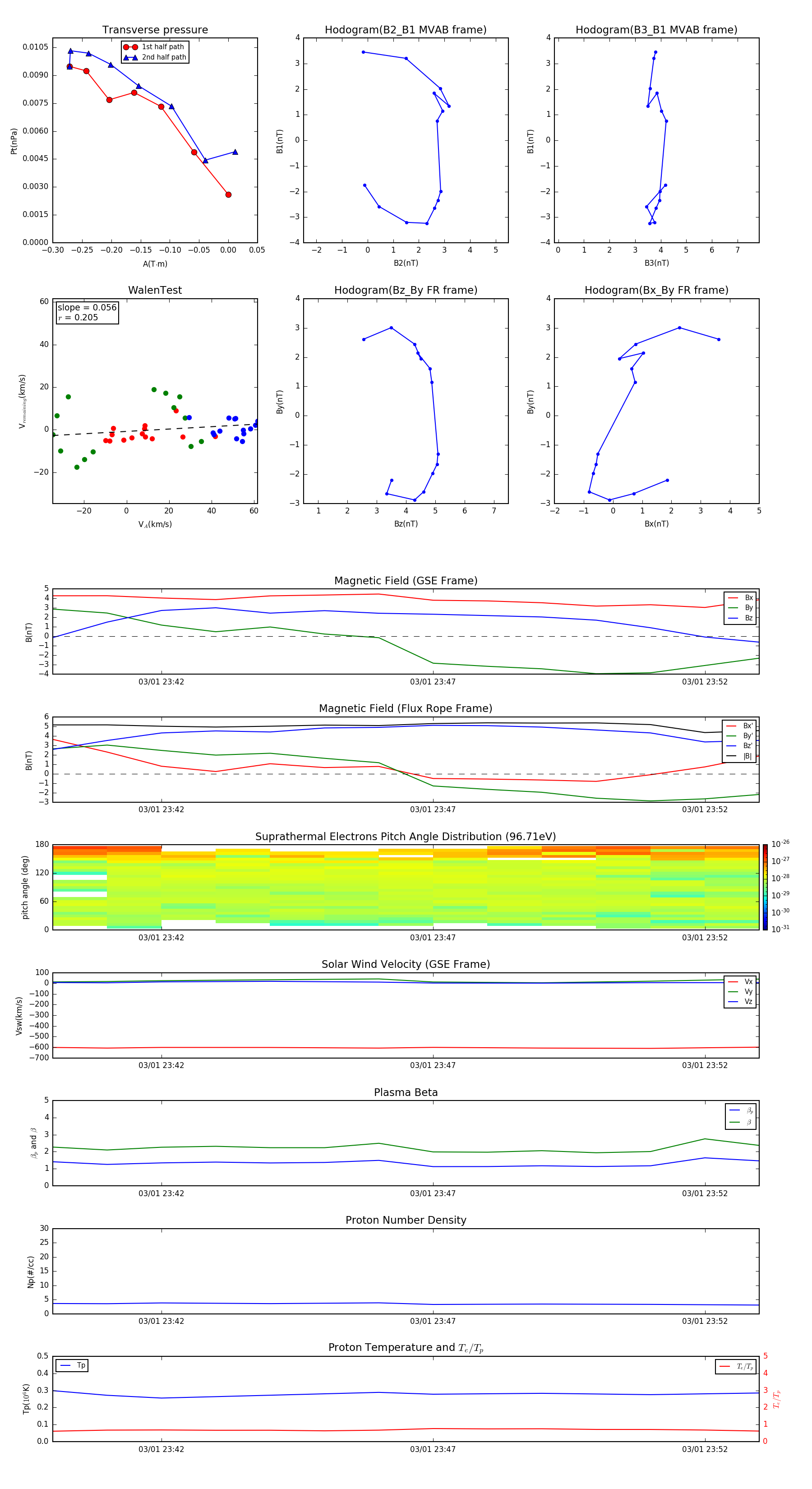The height and width of the screenshot is (1489, 812).
Task: Click 'Np(#/cc)' axis label
Action: coord(31,1272)
